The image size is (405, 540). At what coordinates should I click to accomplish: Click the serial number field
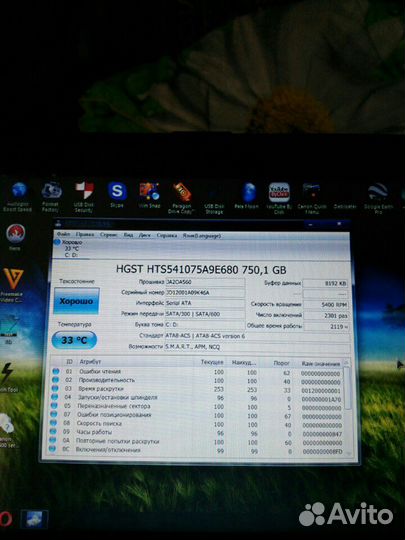click(x=205, y=293)
